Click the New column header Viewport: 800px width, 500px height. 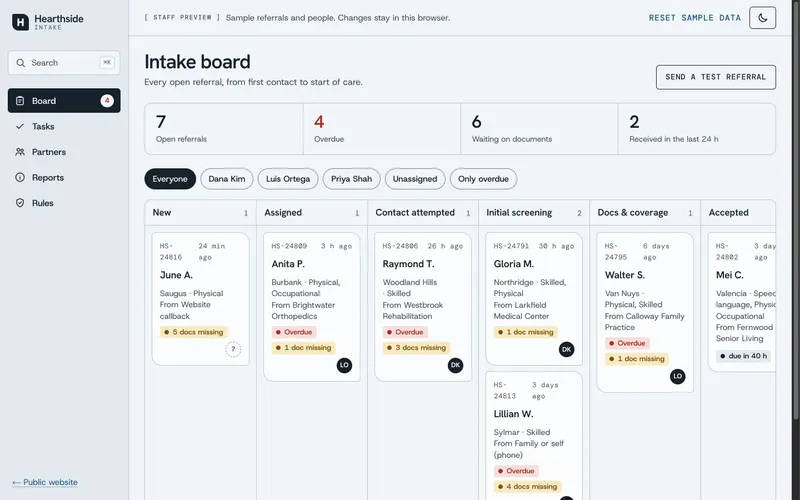[201, 213]
